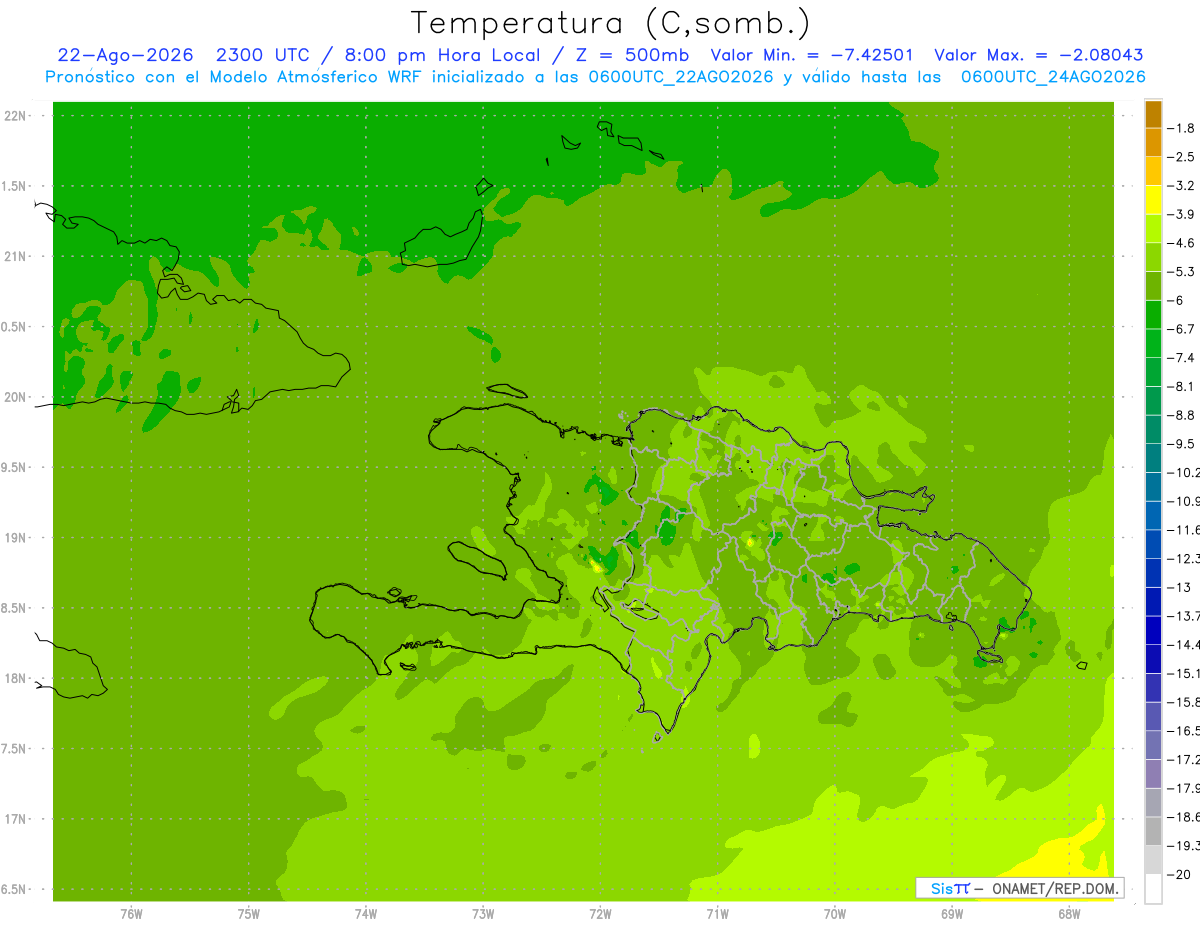Click the "75W" longitude label
Viewport: 1200px width, 927px height.
tap(248, 914)
